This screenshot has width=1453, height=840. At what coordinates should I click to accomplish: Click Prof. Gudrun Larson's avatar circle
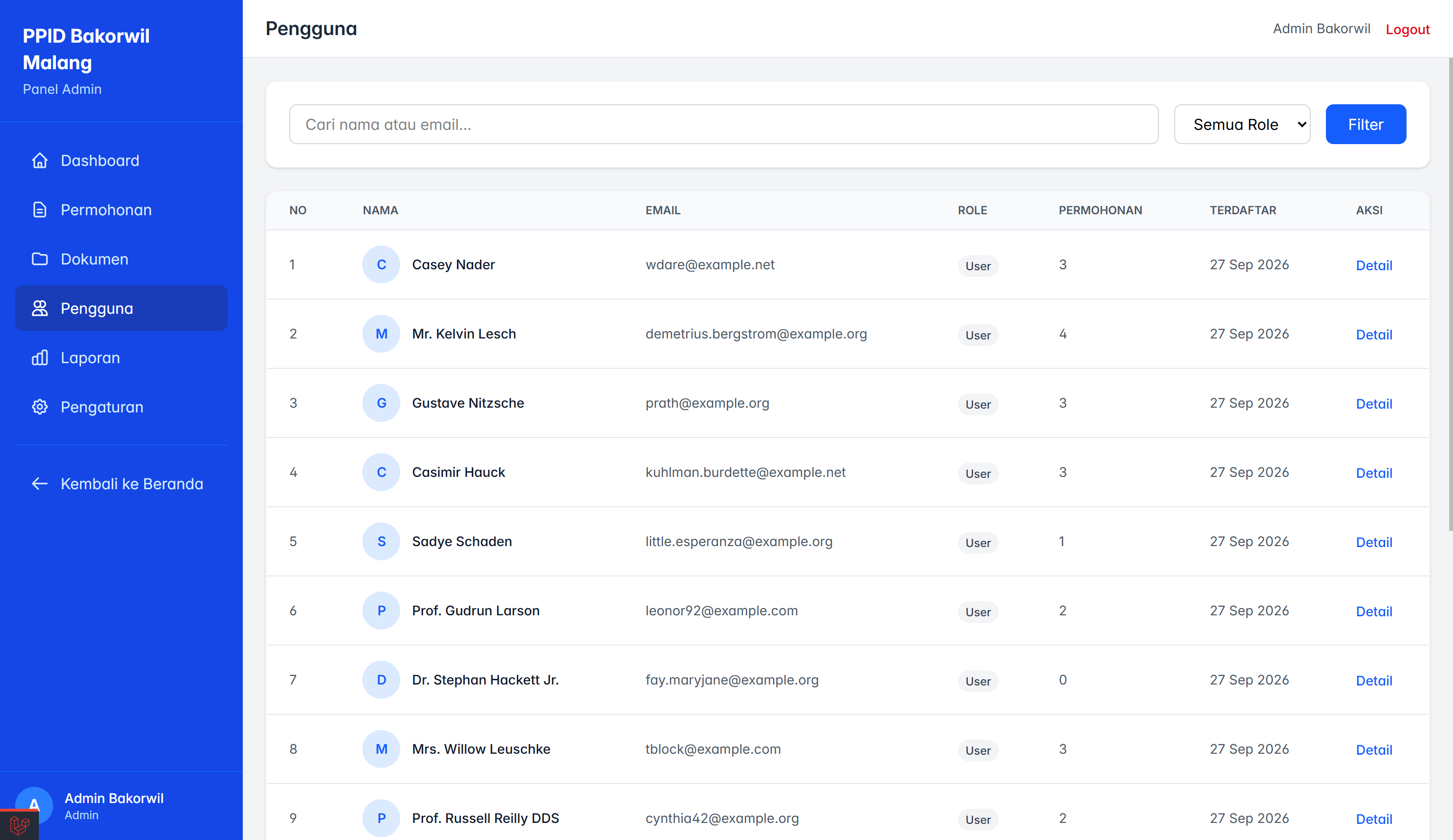click(381, 611)
